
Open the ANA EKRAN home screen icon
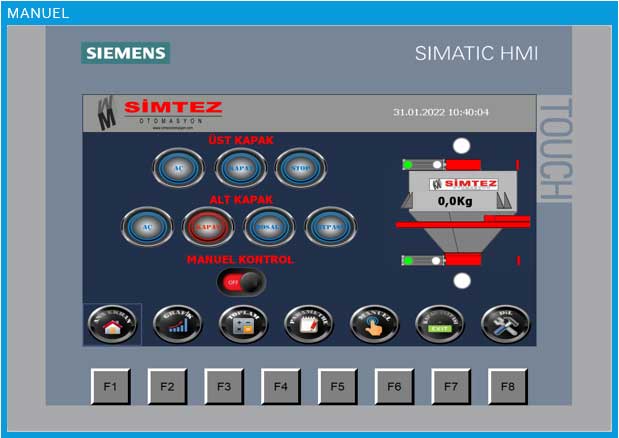coord(112,324)
